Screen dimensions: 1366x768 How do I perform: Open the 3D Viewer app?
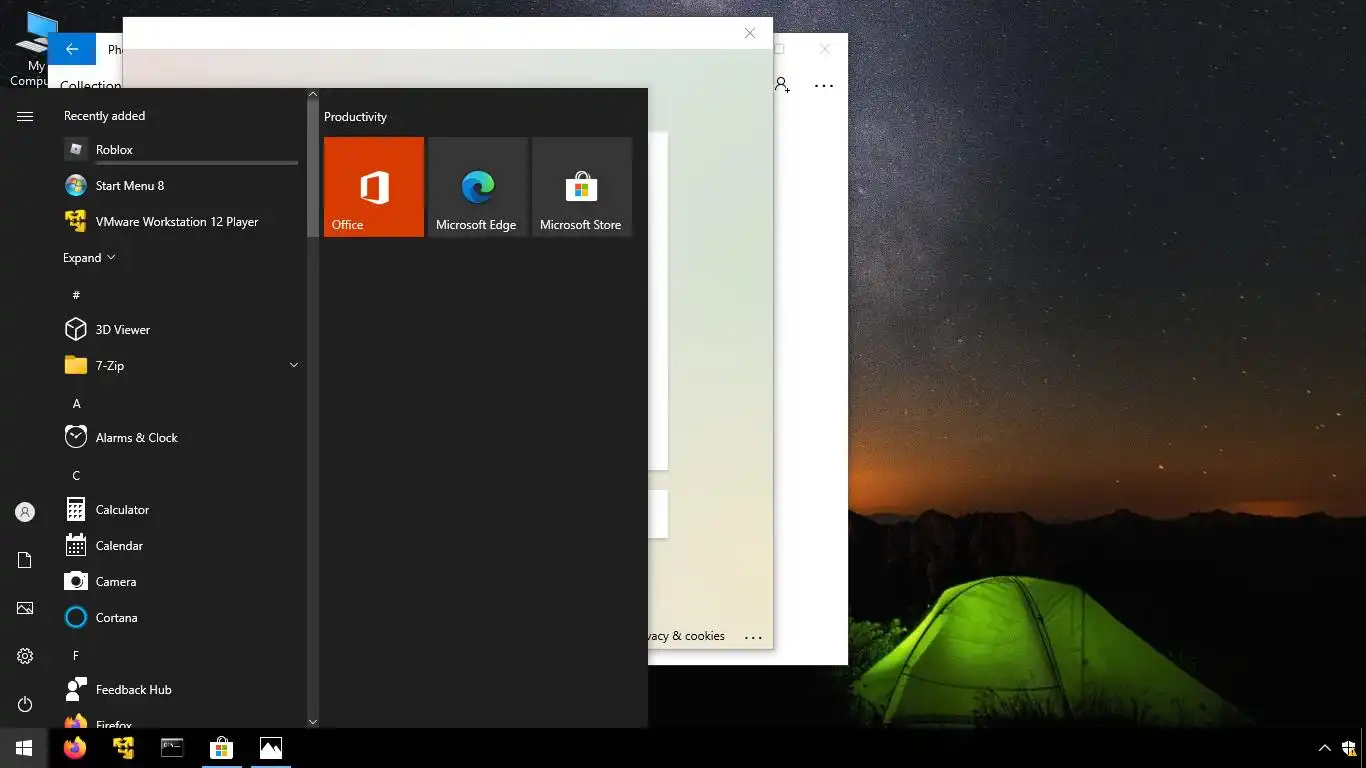181,330
